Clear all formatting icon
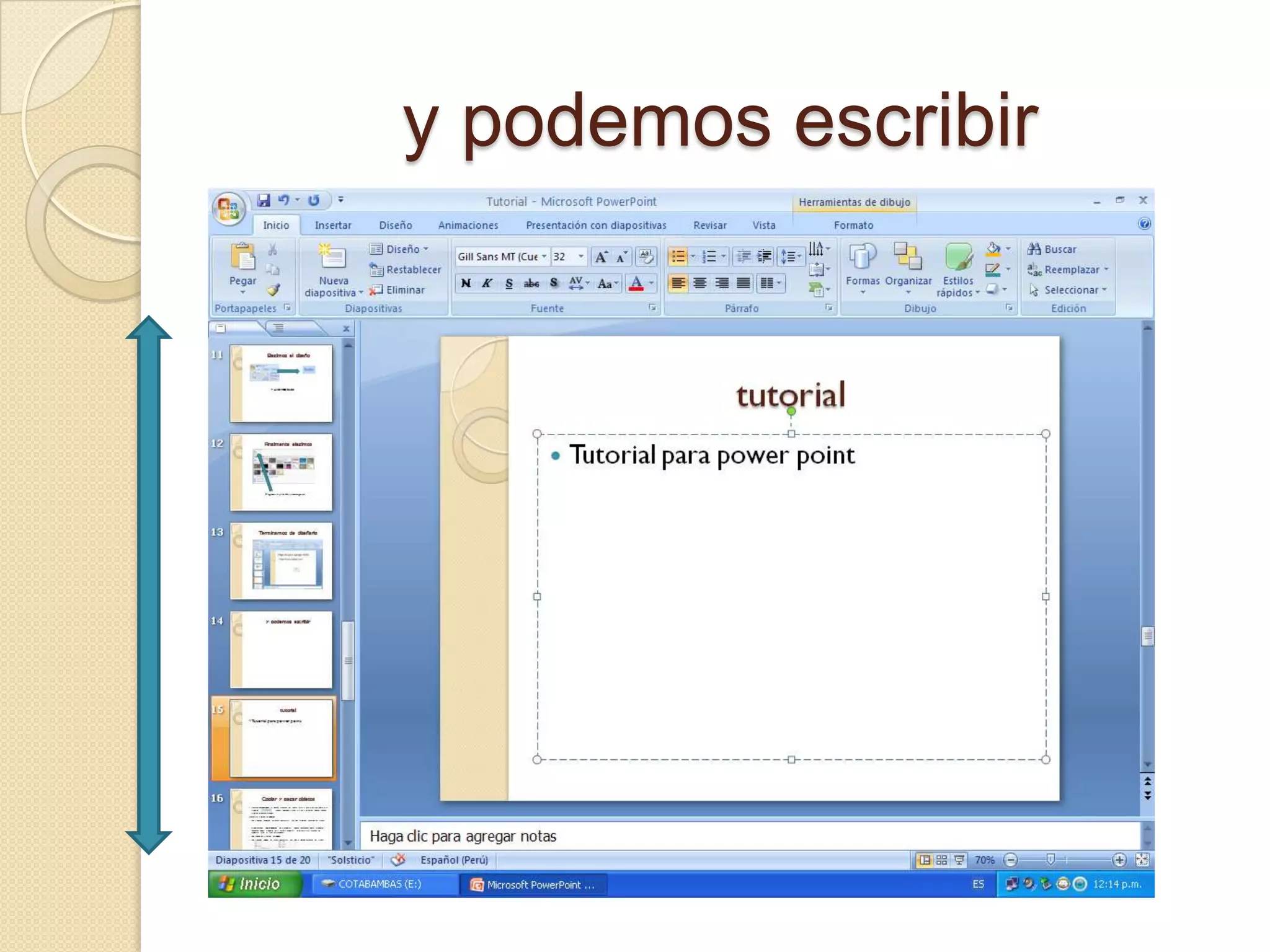This screenshot has width=1270, height=952. pos(646,257)
